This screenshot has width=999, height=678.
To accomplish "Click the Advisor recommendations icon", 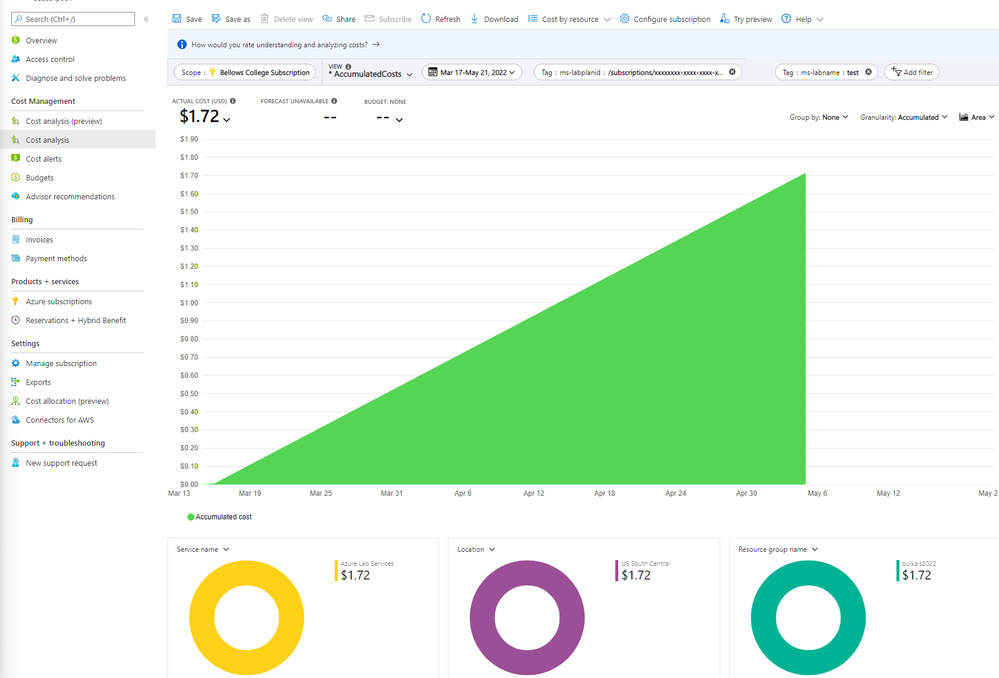I will tap(15, 196).
